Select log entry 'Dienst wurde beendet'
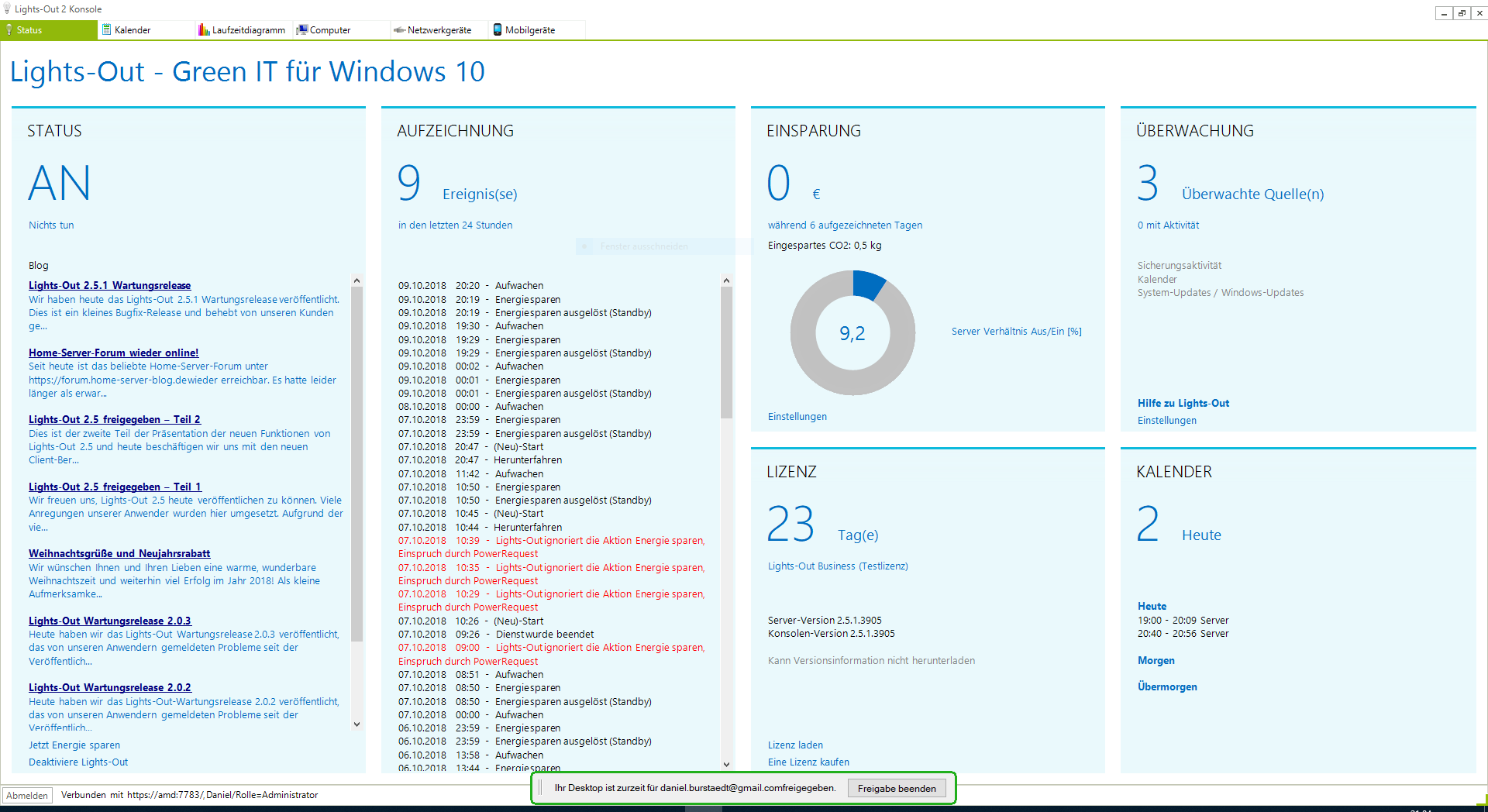The height and width of the screenshot is (812, 1488). click(x=496, y=634)
